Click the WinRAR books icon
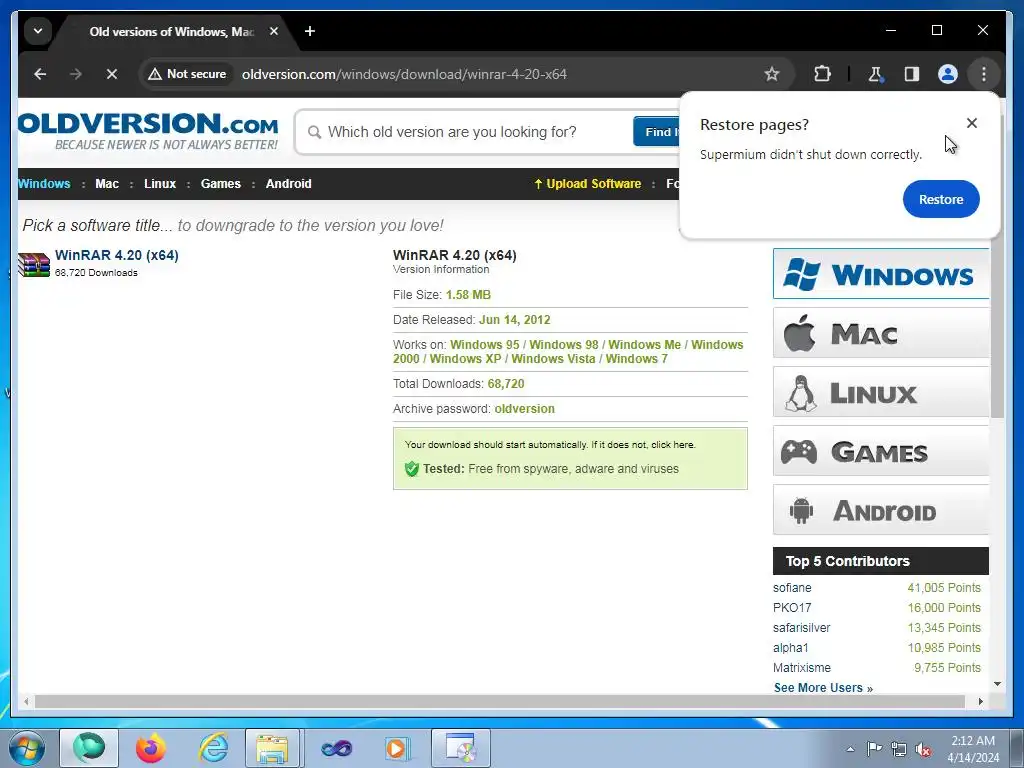This screenshot has height=768, width=1024. pos(34,264)
